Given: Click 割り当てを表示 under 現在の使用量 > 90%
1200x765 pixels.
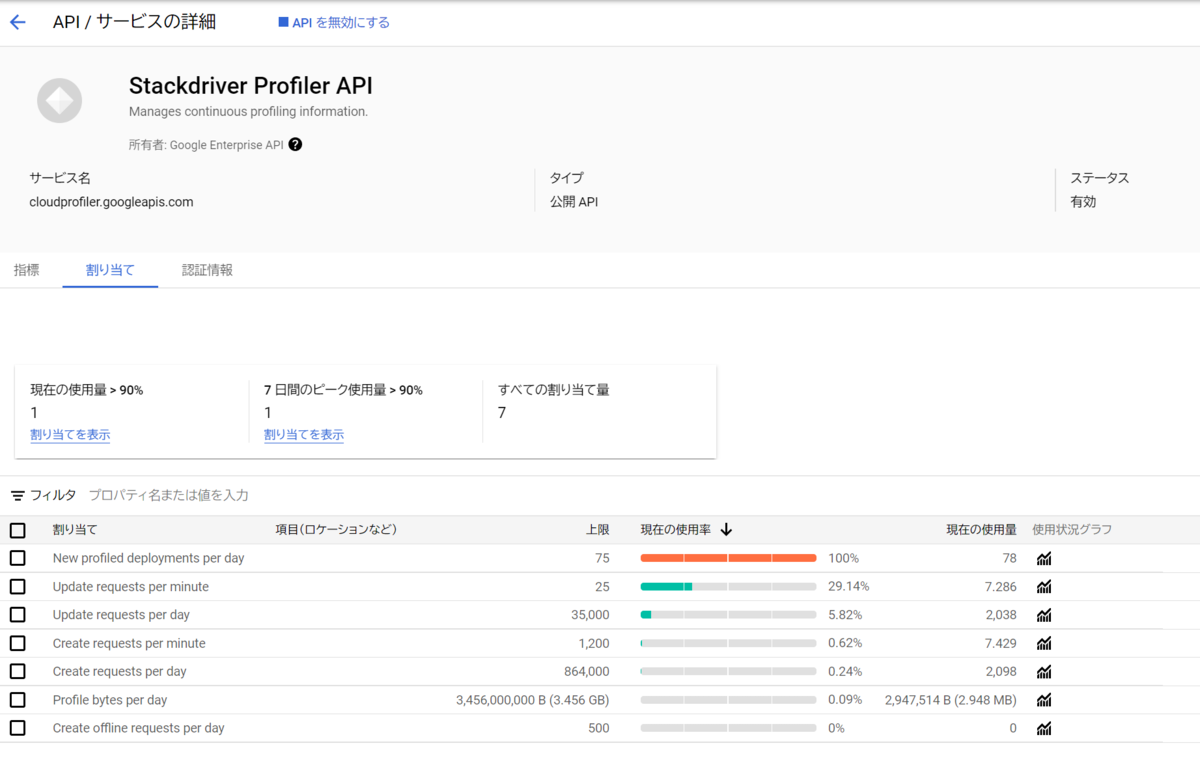Looking at the screenshot, I should [70, 435].
